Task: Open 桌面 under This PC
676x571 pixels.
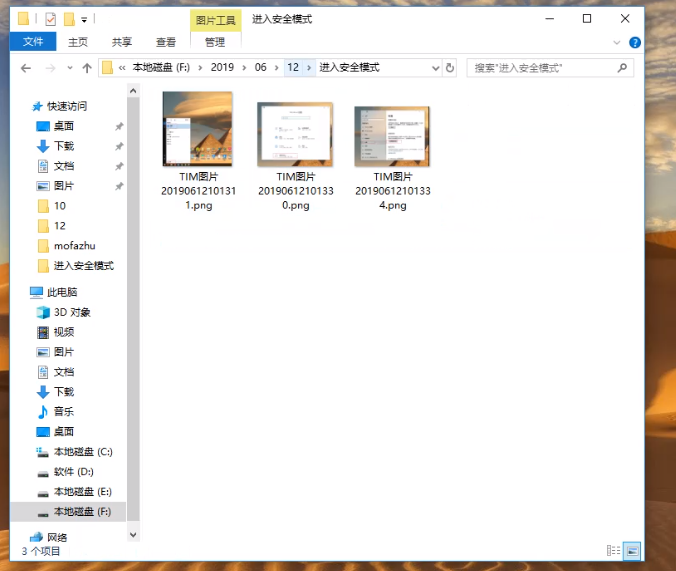Action: (63, 432)
